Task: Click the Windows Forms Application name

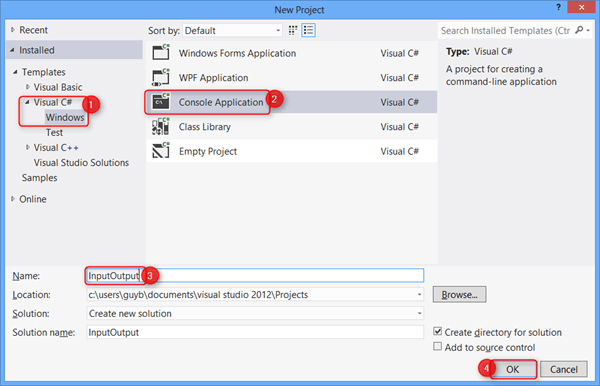Action: pos(237,53)
